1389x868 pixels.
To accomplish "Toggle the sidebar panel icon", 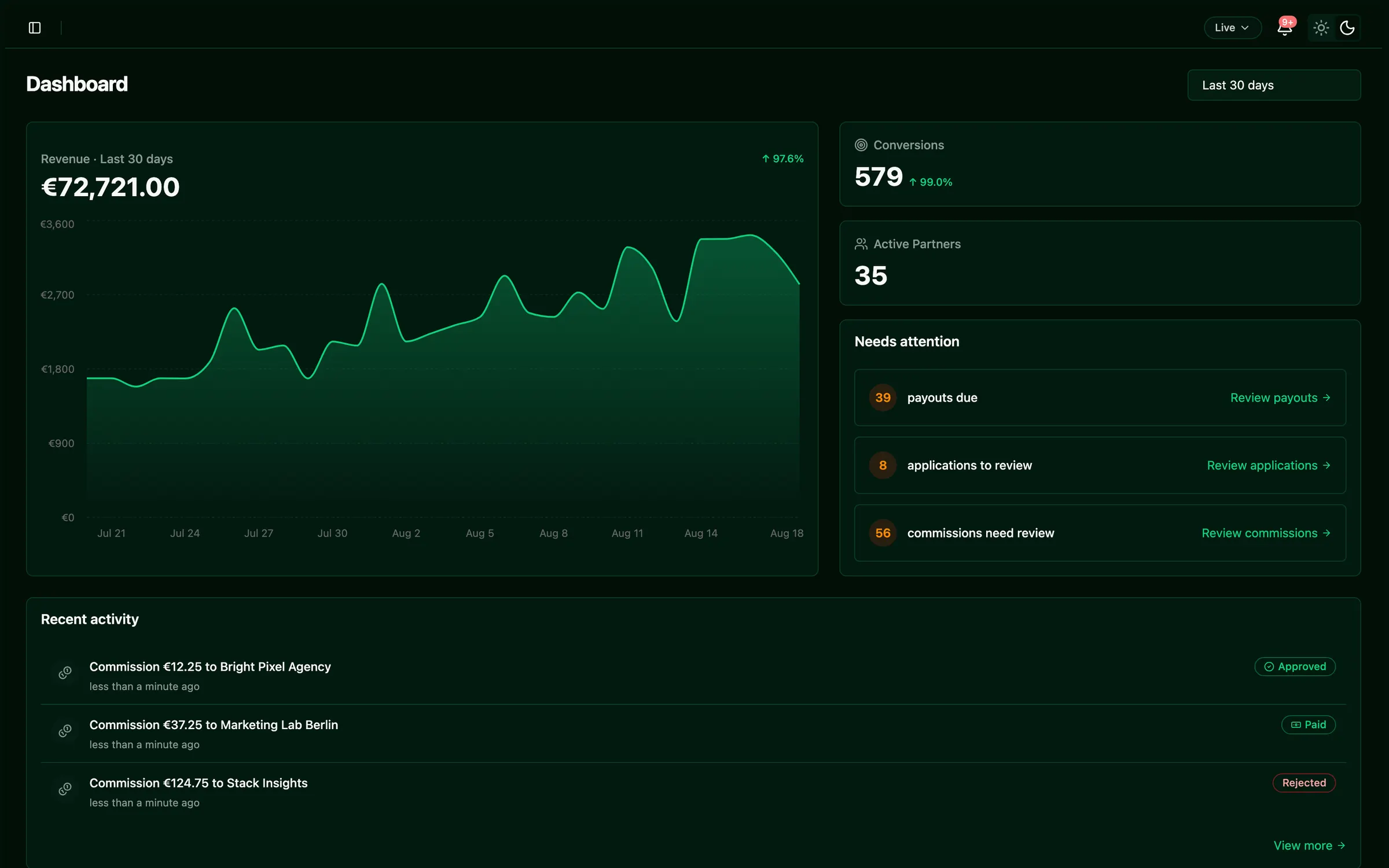I will click(35, 28).
